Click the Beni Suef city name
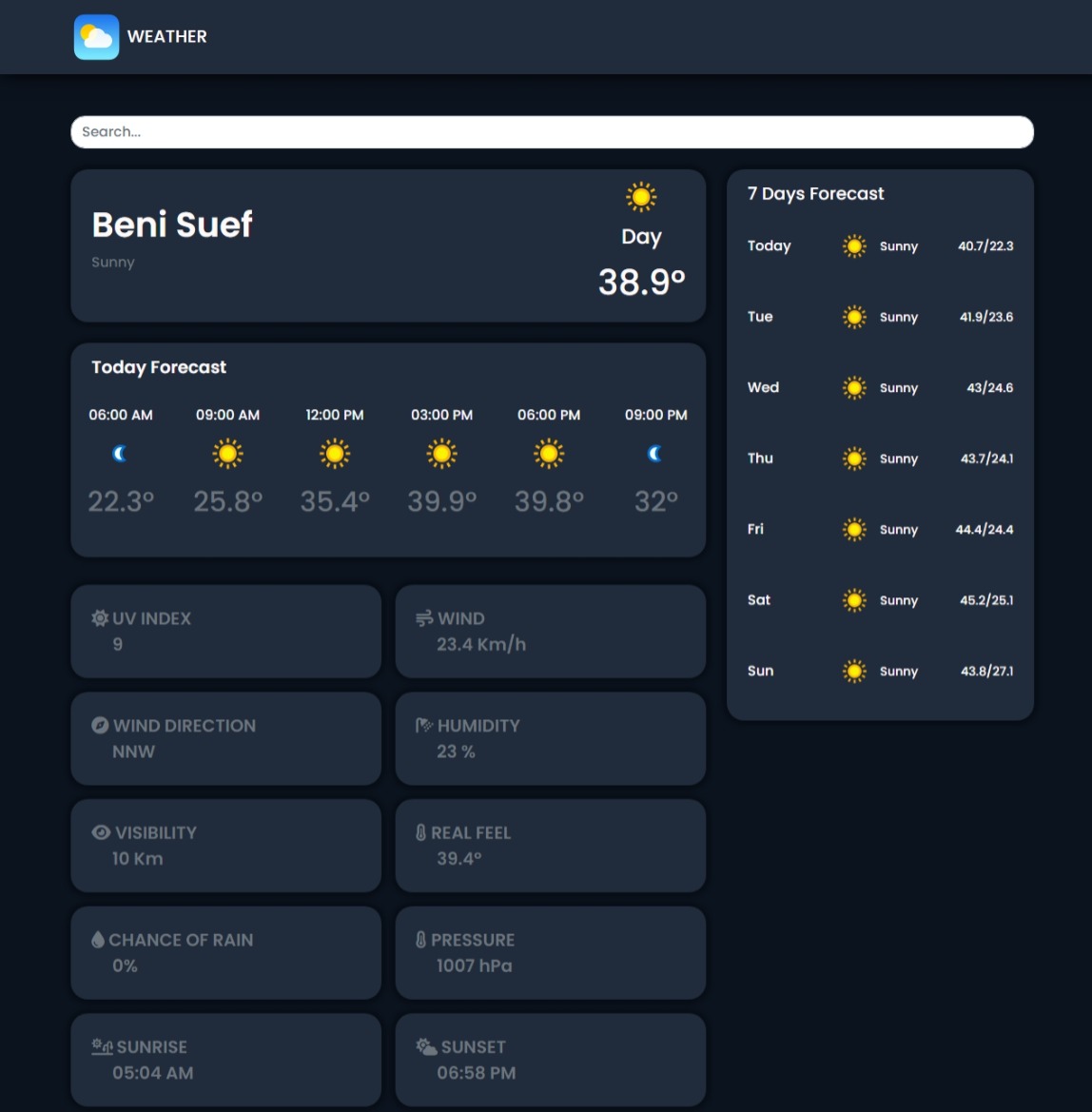The width and height of the screenshot is (1092, 1112). pyautogui.click(x=172, y=224)
